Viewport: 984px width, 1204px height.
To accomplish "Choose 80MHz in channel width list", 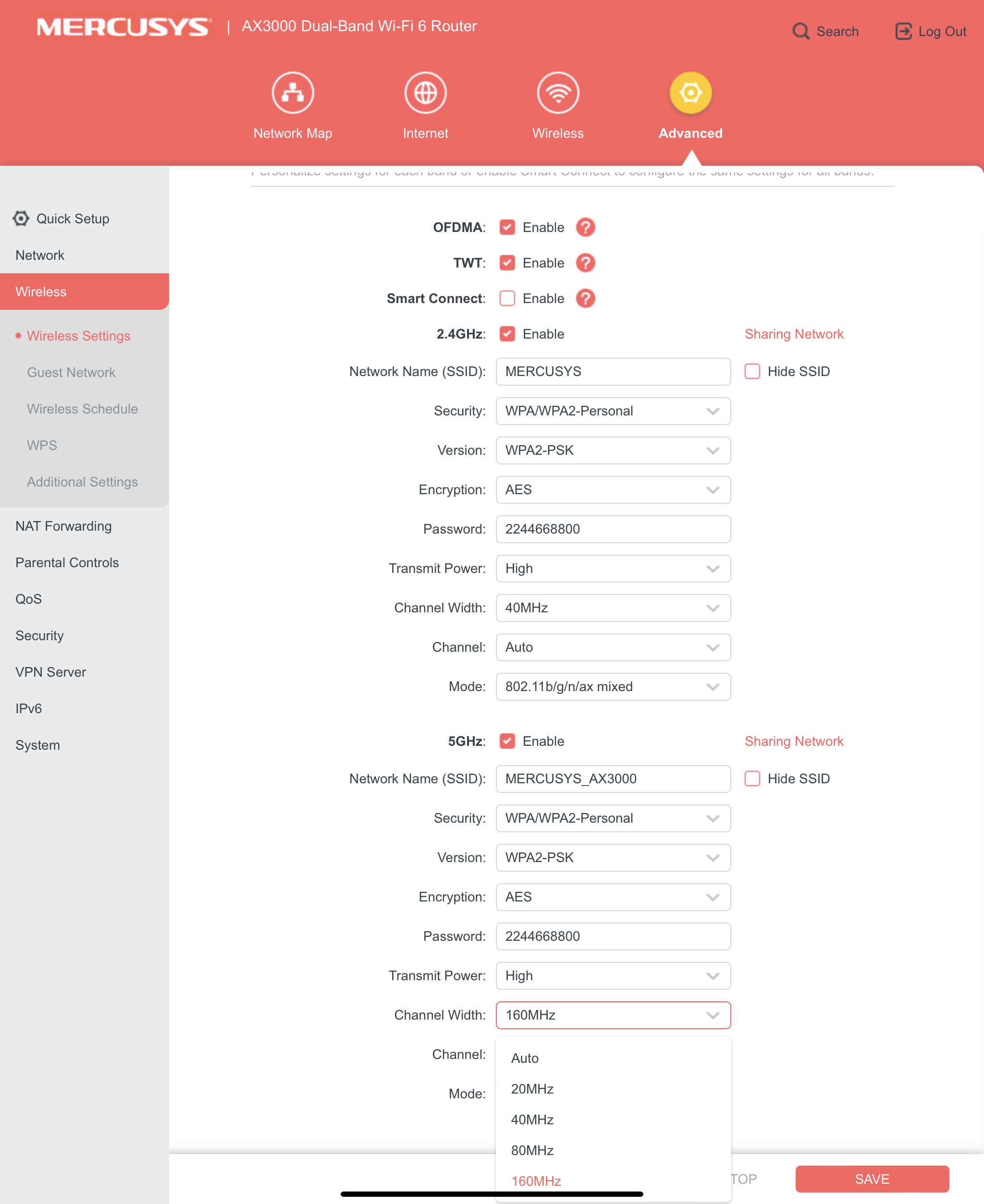I will (x=613, y=1150).
